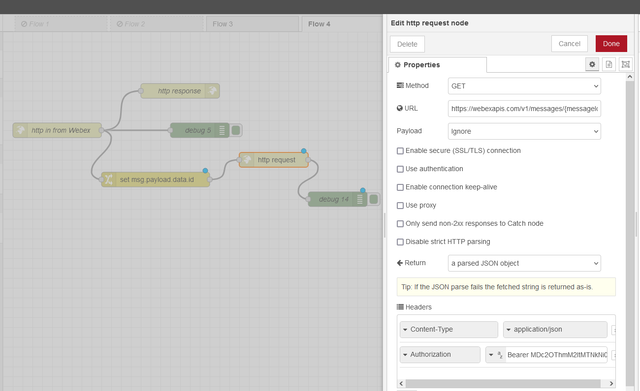Screen dimensions: 640x391
Task: Select the debug 5 node
Action: (200, 130)
